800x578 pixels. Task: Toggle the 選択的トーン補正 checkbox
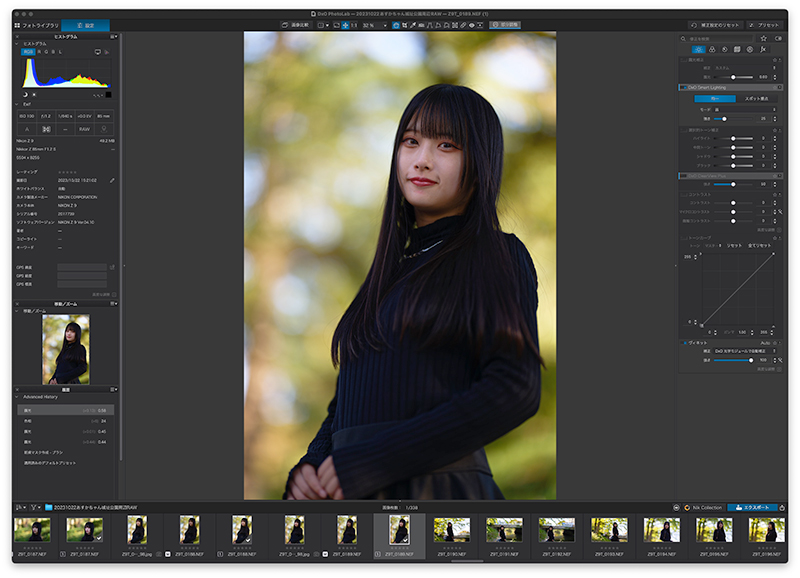[684, 130]
